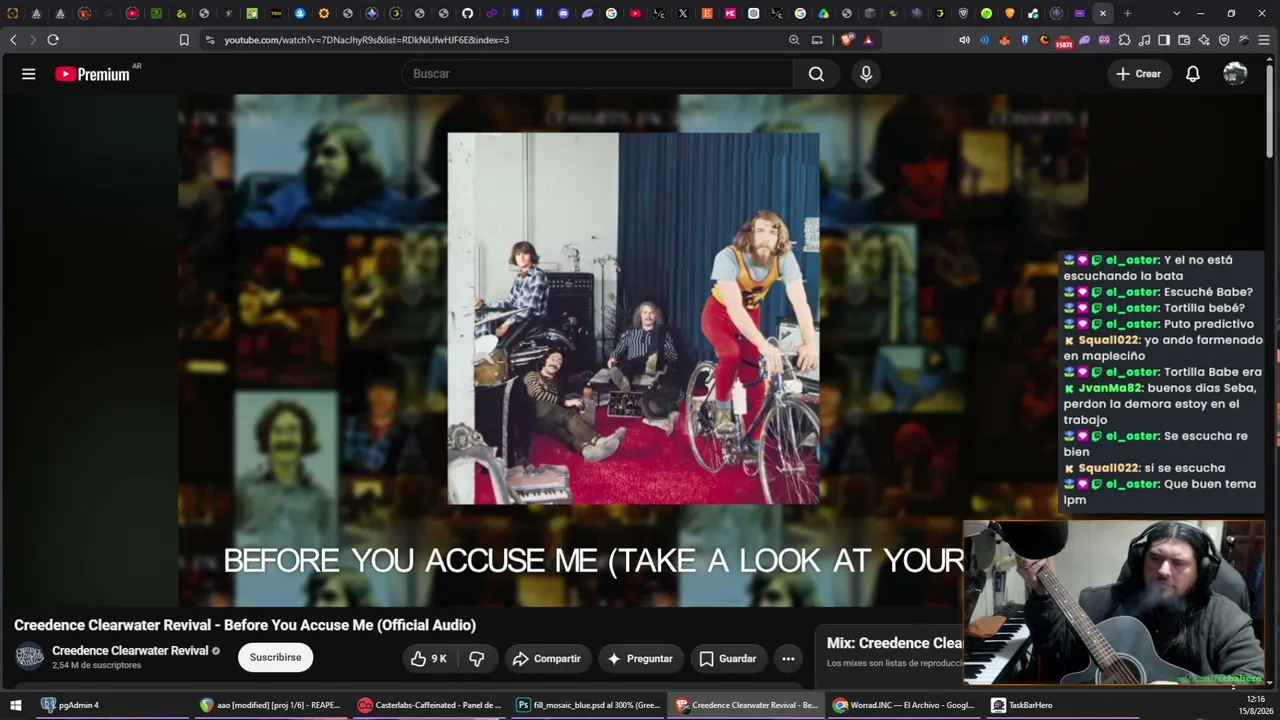Screen dimensions: 1280x720
Task: Go back with the browser back arrow
Action: tap(13, 40)
